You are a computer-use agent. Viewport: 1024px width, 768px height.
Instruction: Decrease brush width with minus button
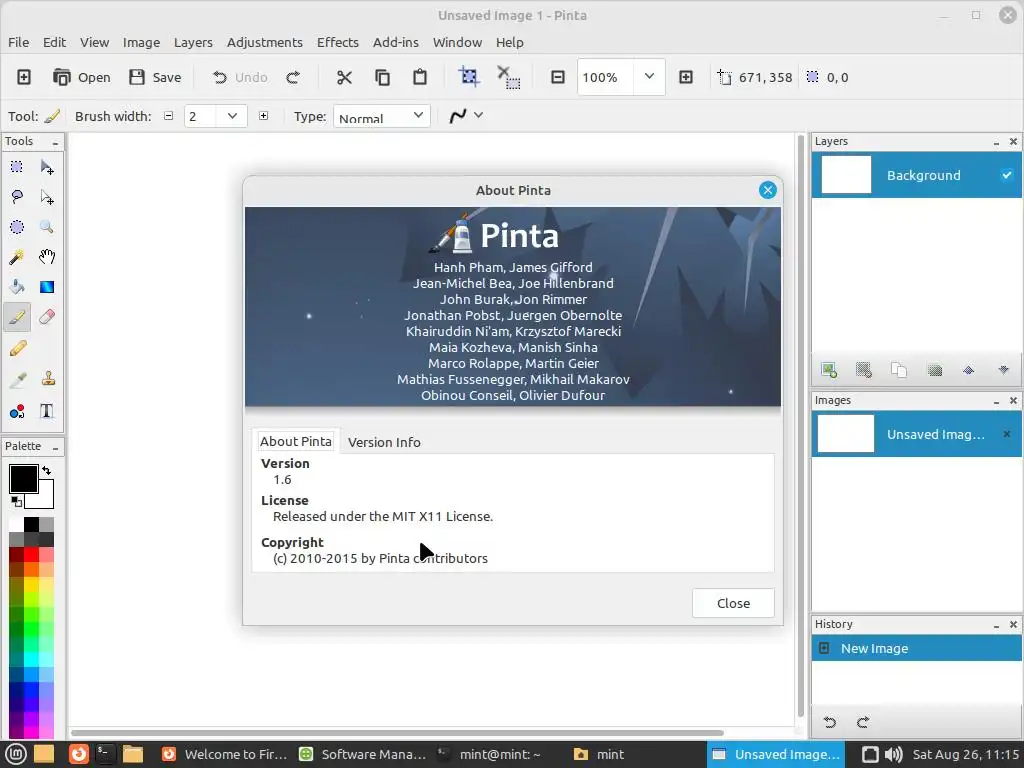click(x=168, y=116)
